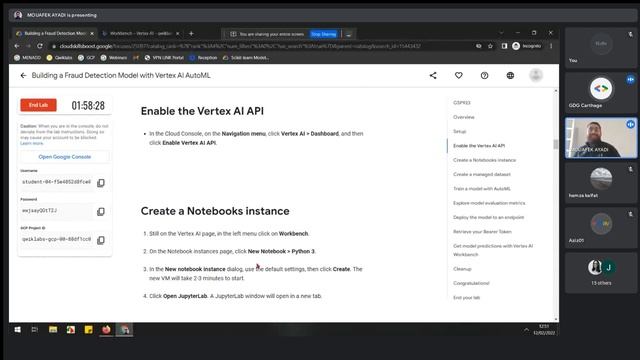
Task: Open the Sticky Notes taskbar icon
Action: coord(89,330)
